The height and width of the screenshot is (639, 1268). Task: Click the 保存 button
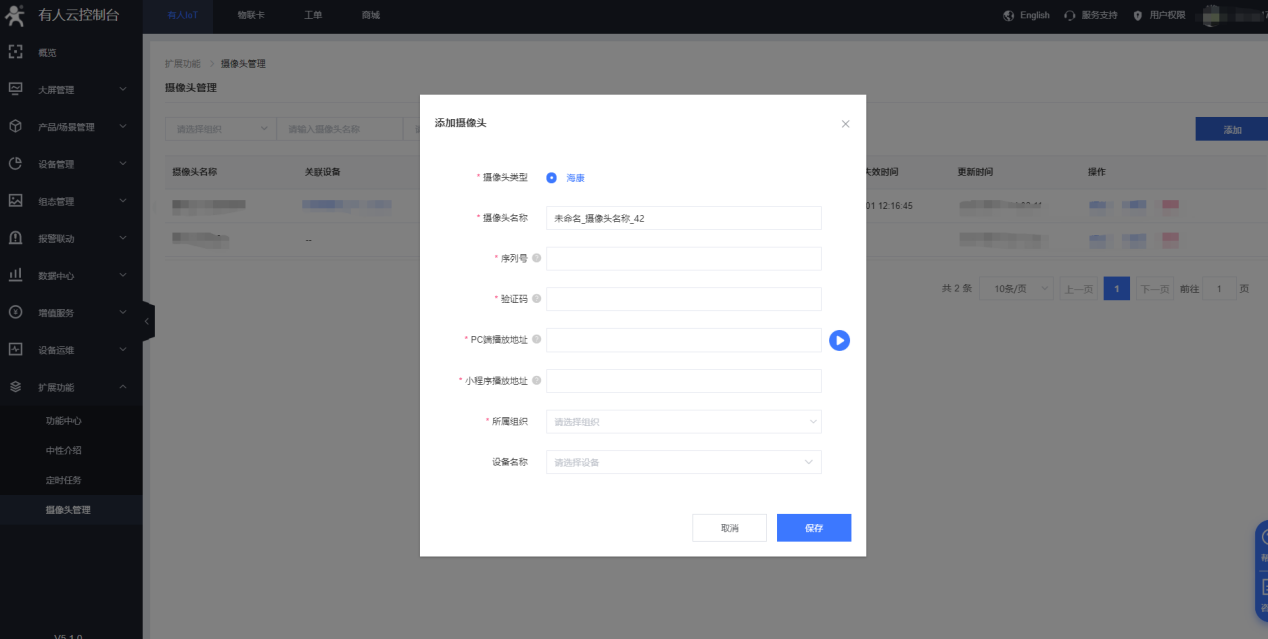(813, 528)
